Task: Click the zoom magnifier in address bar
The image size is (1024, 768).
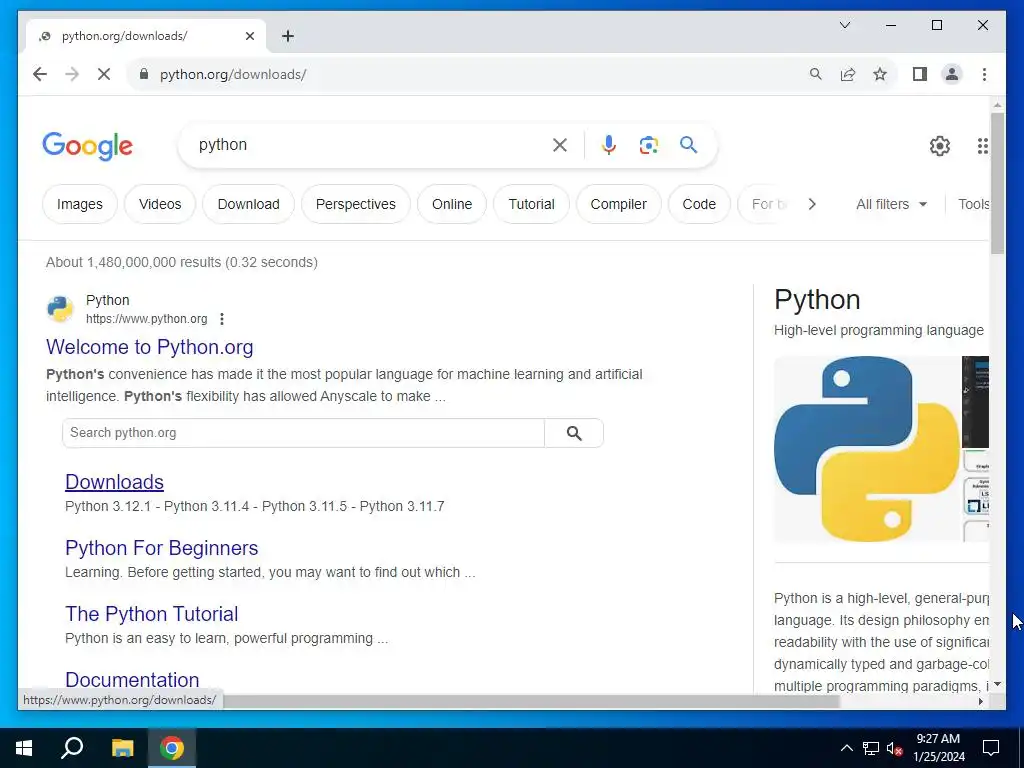Action: [816, 74]
